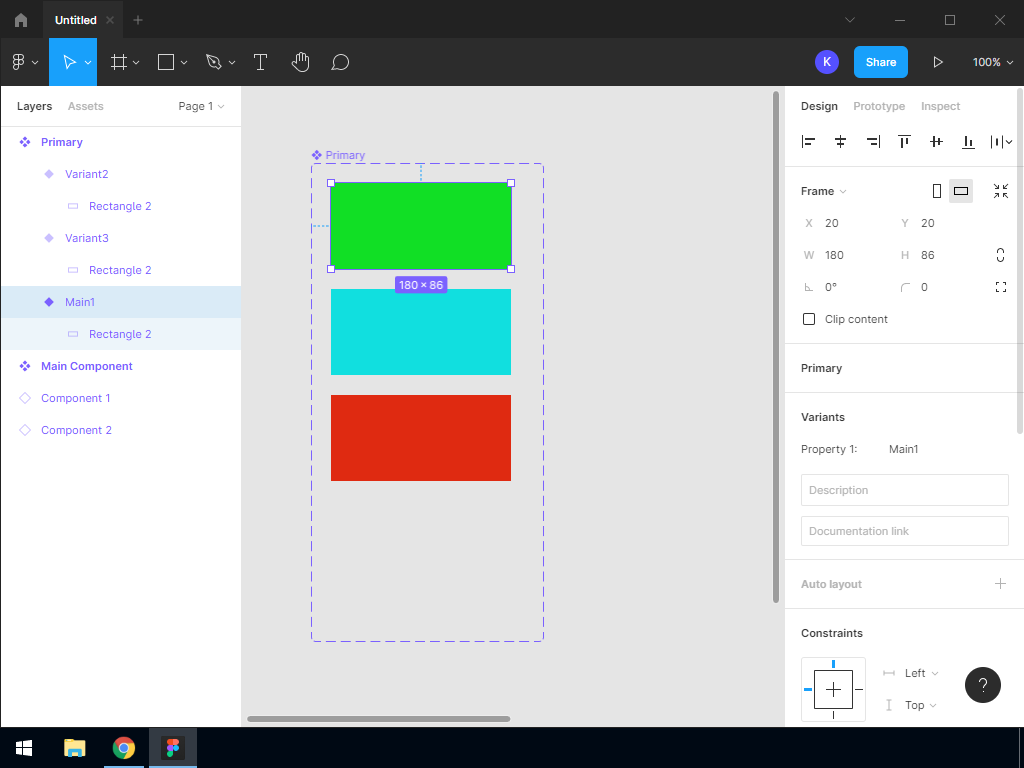Select the Hand tool
Screen dimensions: 1024x768
pos(300,62)
